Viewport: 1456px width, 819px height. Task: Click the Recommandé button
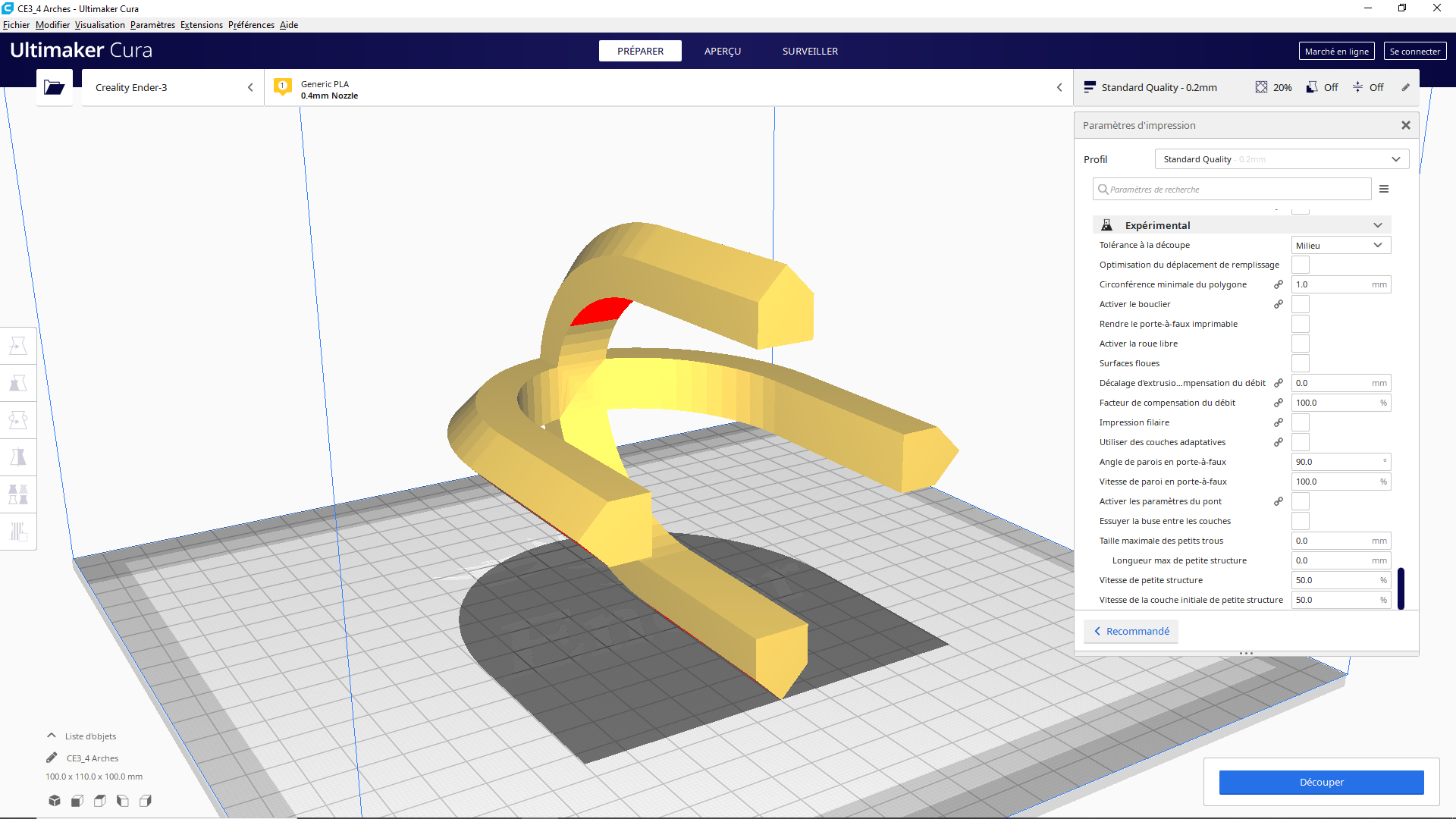[x=1131, y=631]
